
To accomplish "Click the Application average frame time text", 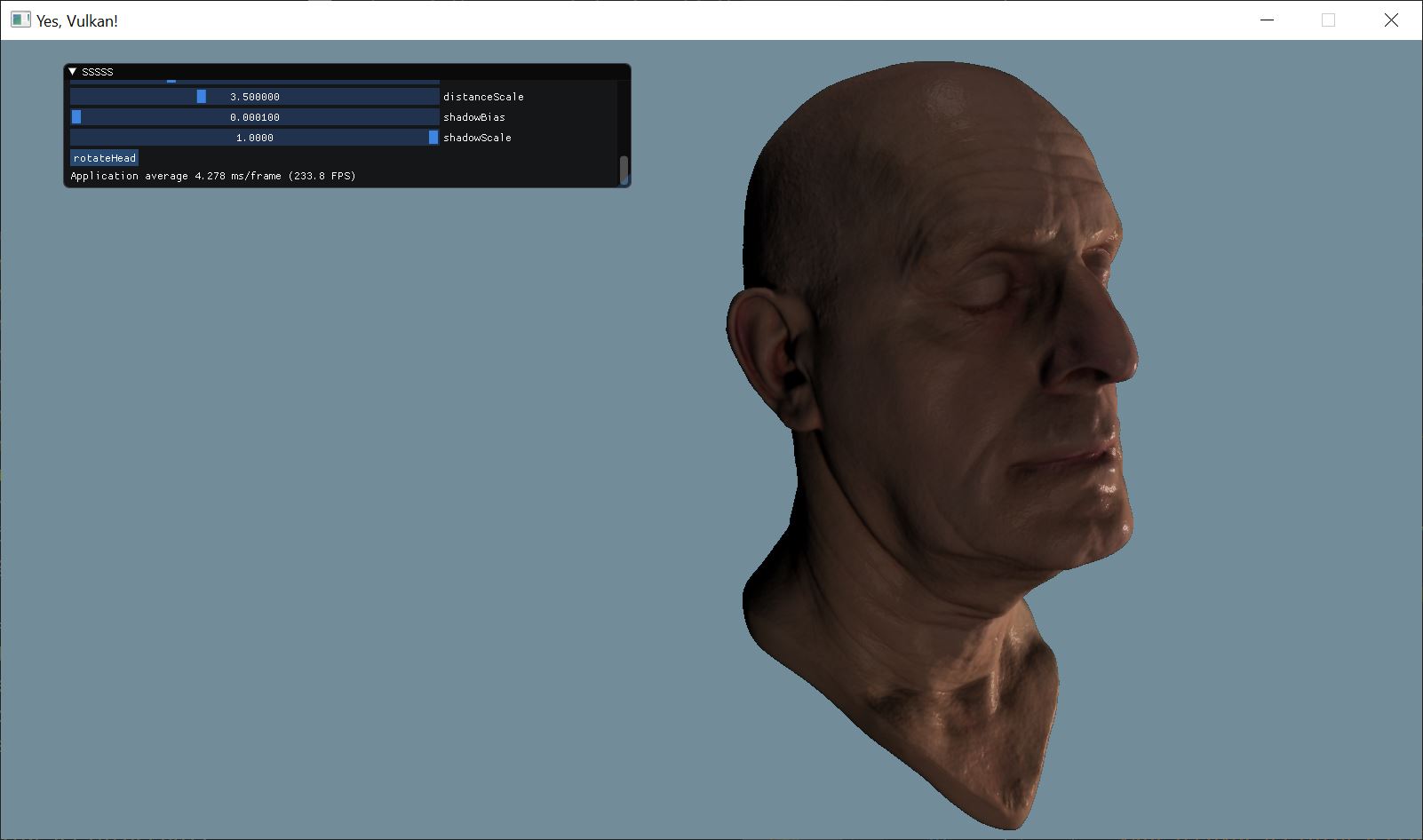I will 213,176.
